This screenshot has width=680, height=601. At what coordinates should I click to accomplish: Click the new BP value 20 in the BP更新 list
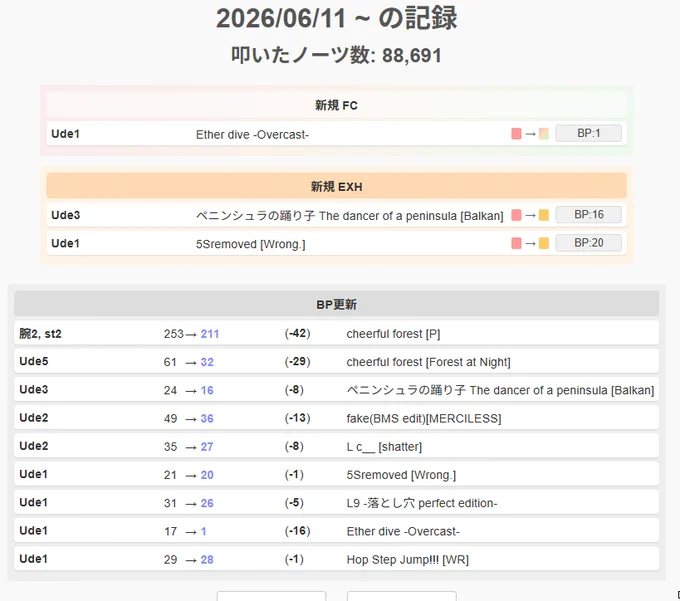207,475
